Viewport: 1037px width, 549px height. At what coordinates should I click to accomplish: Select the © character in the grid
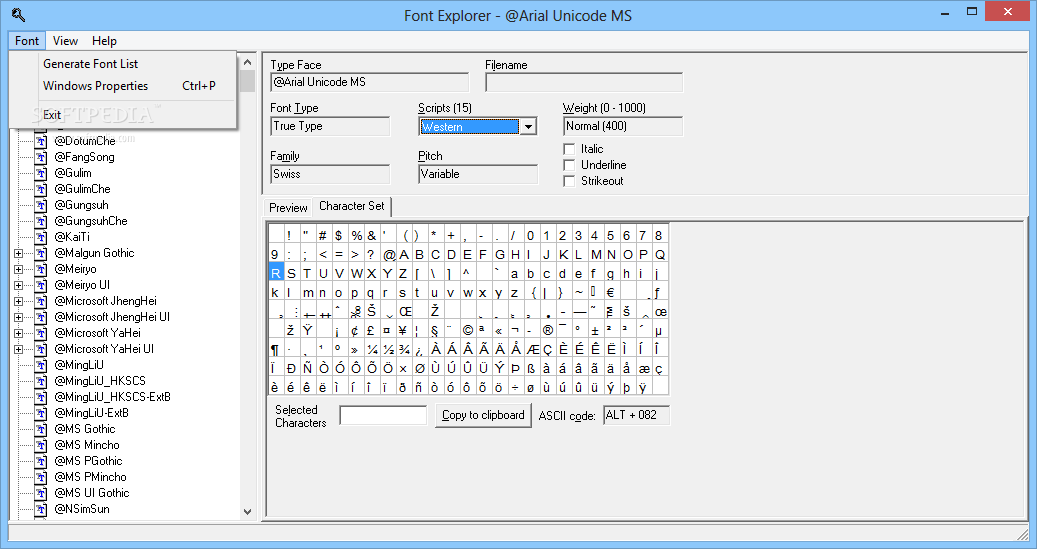click(468, 330)
